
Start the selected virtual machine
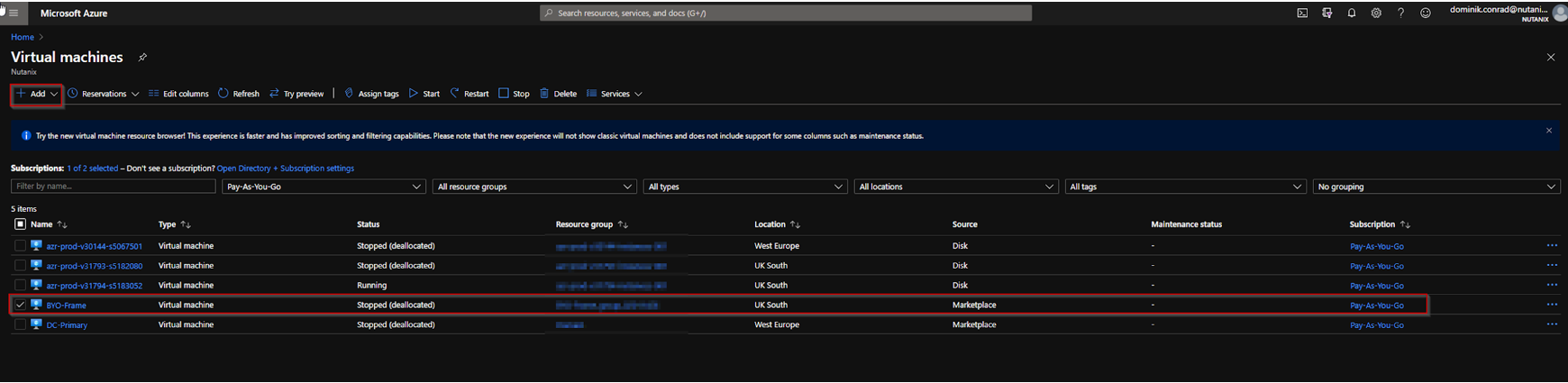click(x=424, y=94)
